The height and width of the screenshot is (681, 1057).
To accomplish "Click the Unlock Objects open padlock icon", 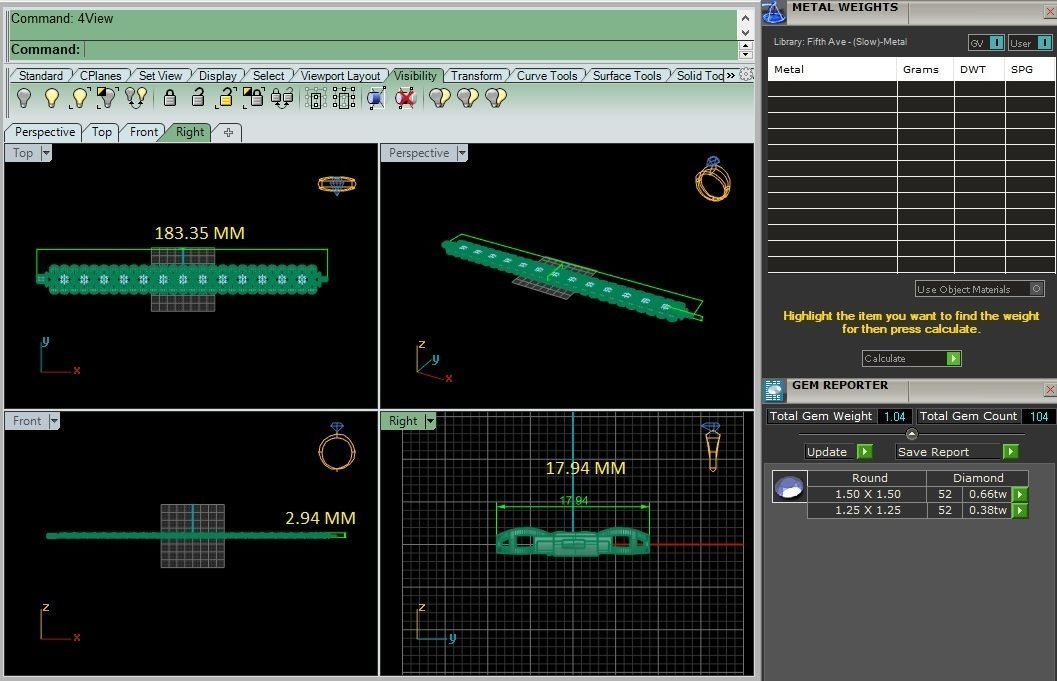I will pyautogui.click(x=198, y=98).
